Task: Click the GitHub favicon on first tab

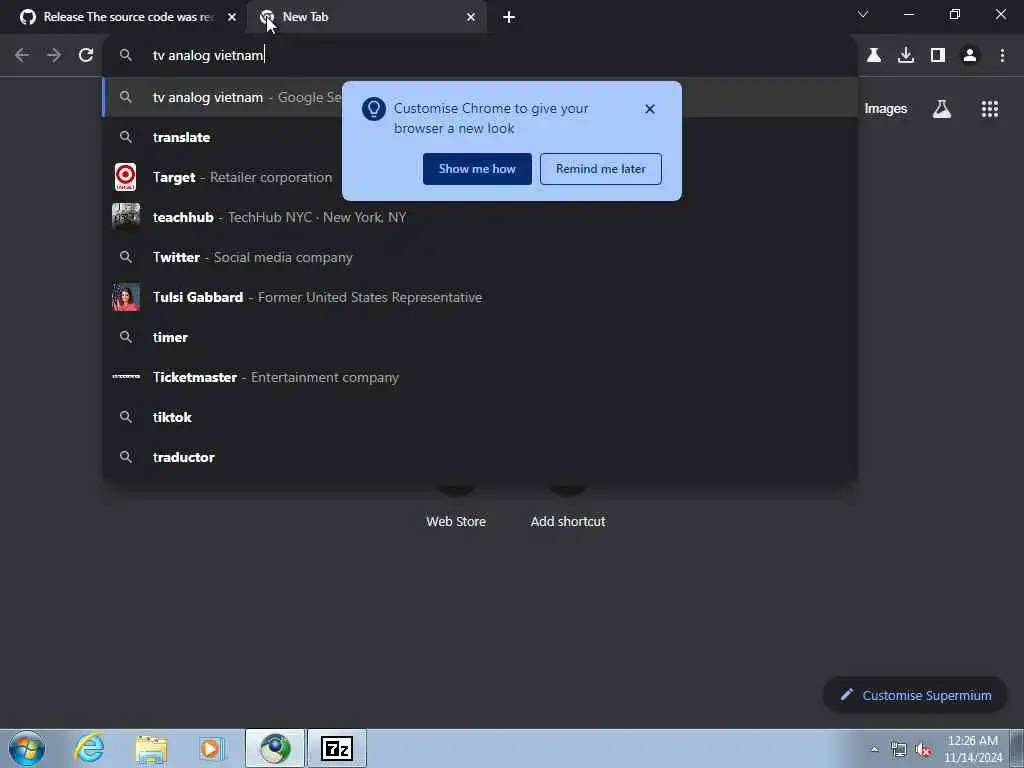Action: click(28, 17)
